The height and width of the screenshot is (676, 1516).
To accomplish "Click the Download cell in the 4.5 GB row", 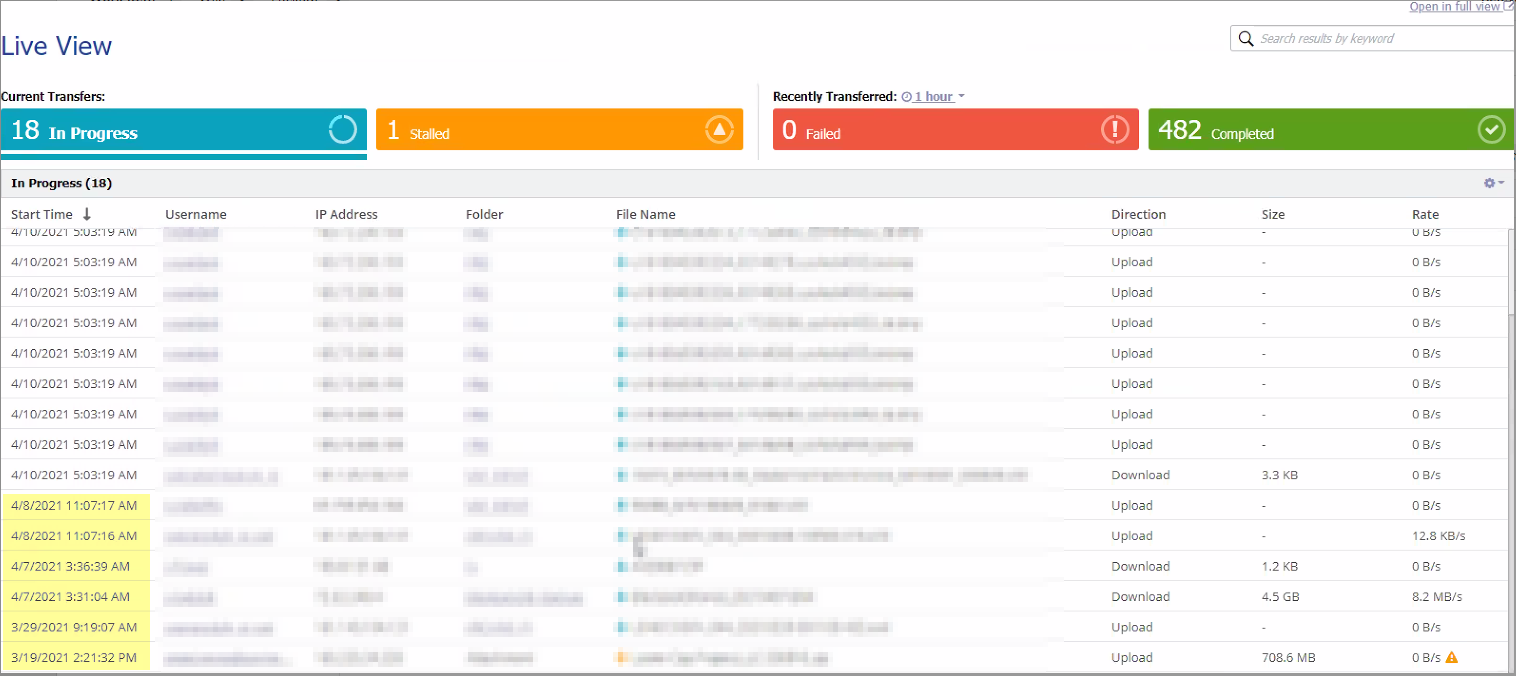I will 1140,597.
